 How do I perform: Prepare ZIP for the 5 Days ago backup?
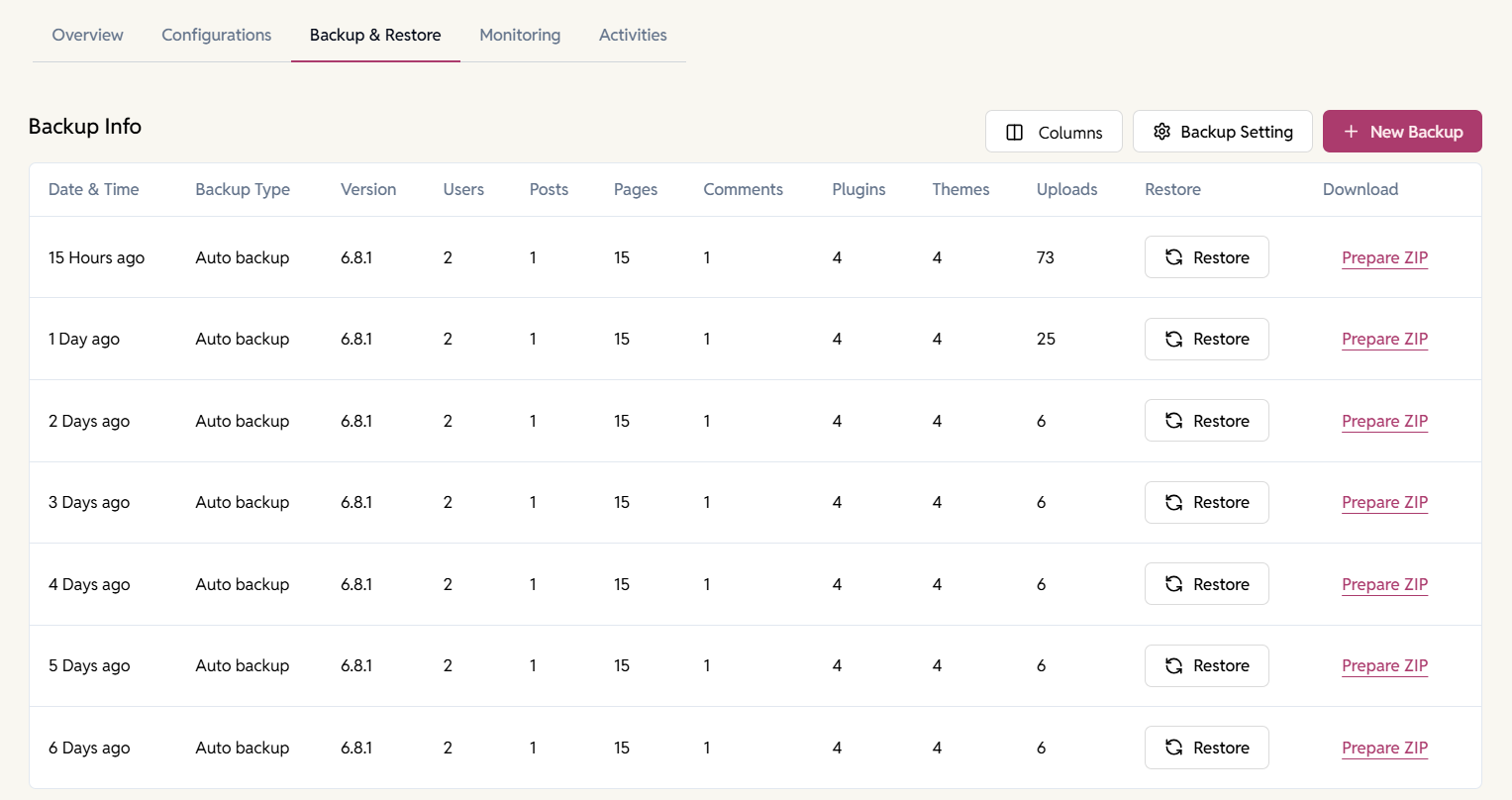click(x=1384, y=665)
